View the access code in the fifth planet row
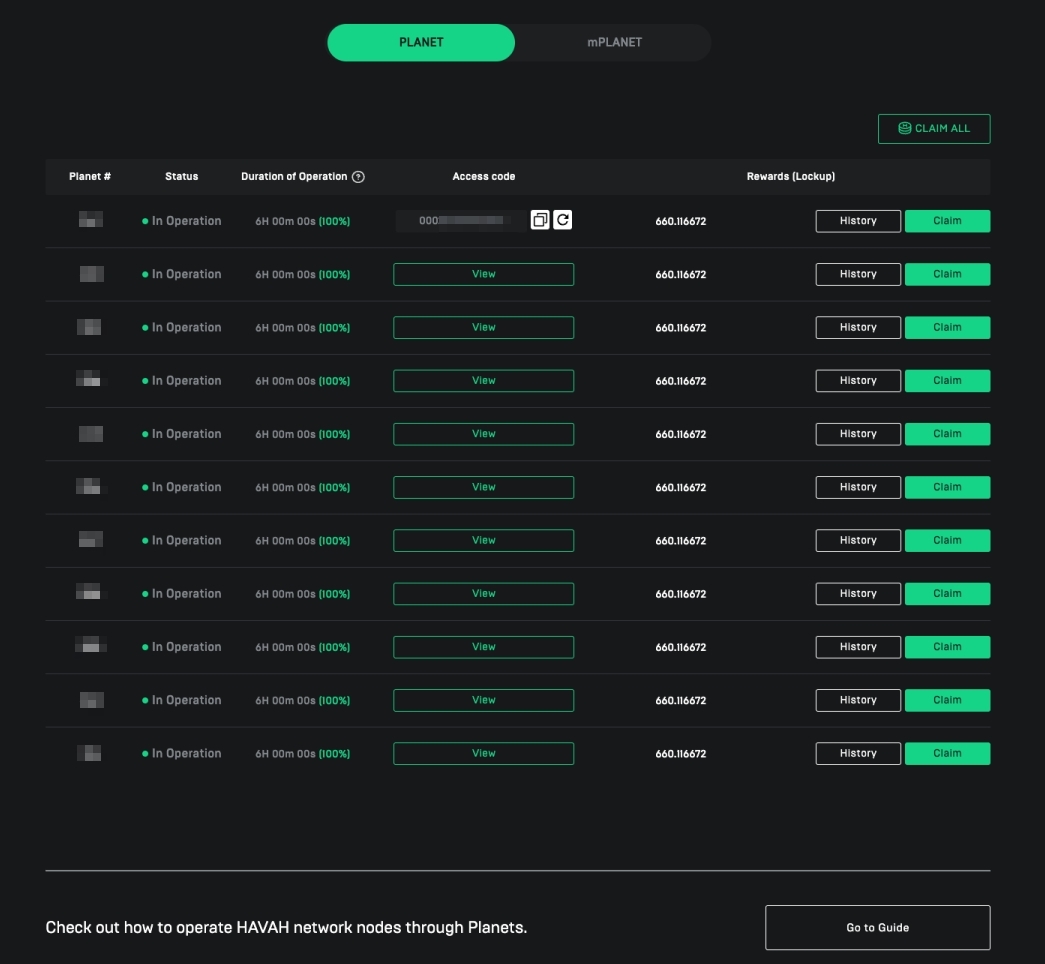Viewport: 1045px width, 964px height. pos(483,434)
